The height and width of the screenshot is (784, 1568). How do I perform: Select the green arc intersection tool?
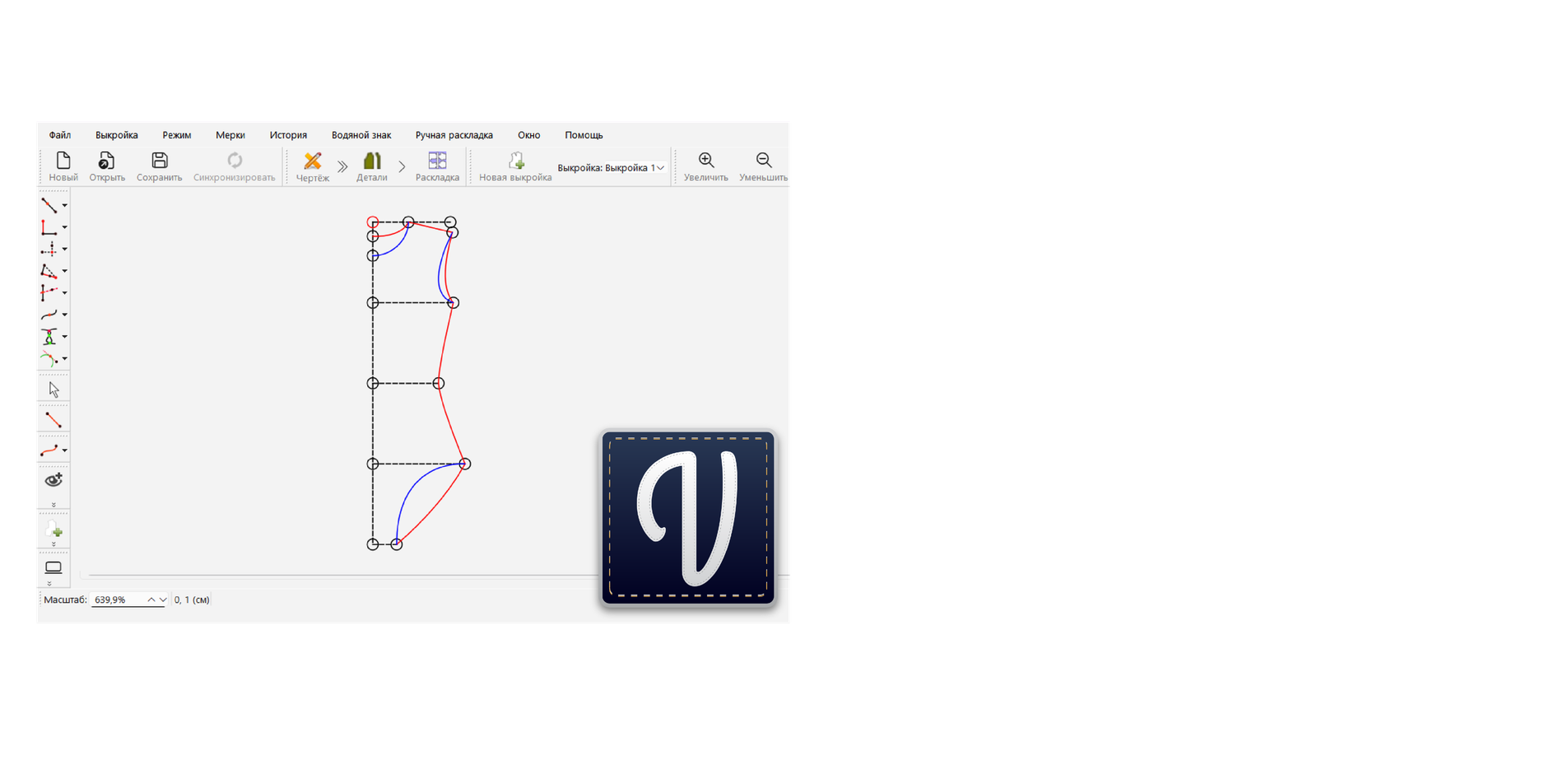[x=49, y=359]
